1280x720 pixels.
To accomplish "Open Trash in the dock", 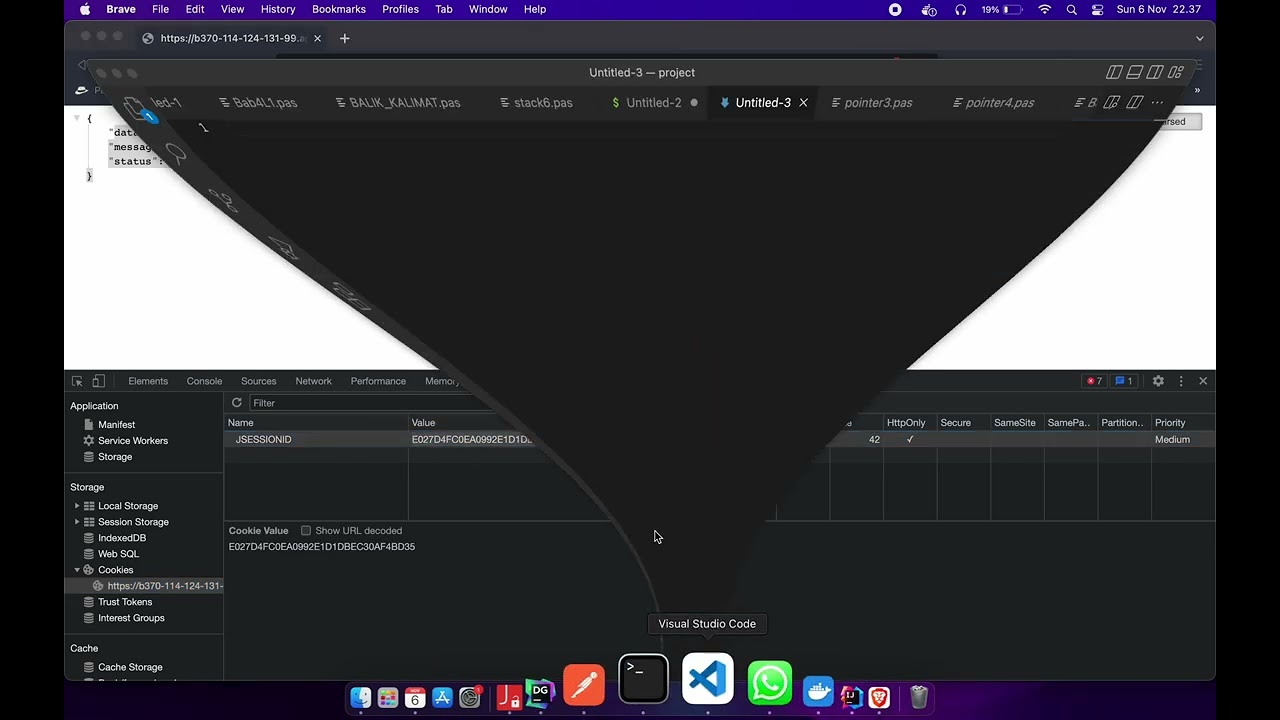I will (919, 697).
